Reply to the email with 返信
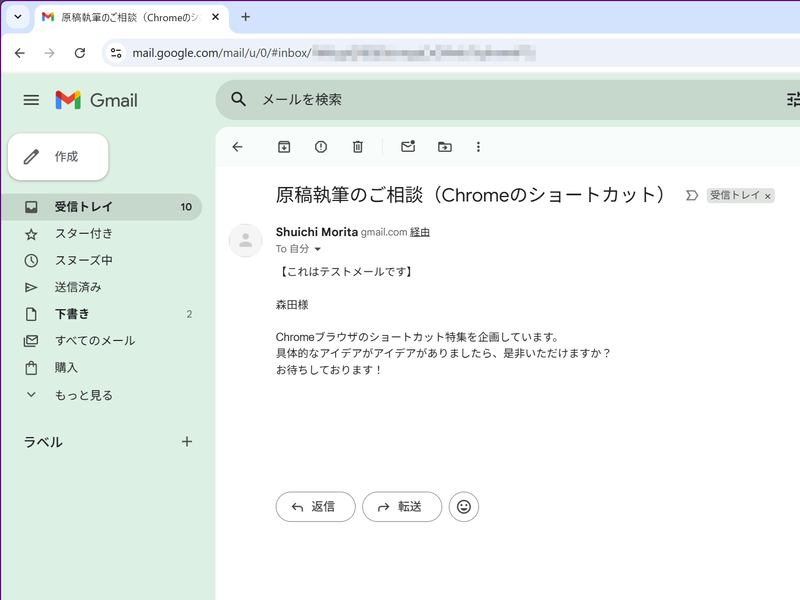Image resolution: width=800 pixels, height=600 pixels. point(315,507)
